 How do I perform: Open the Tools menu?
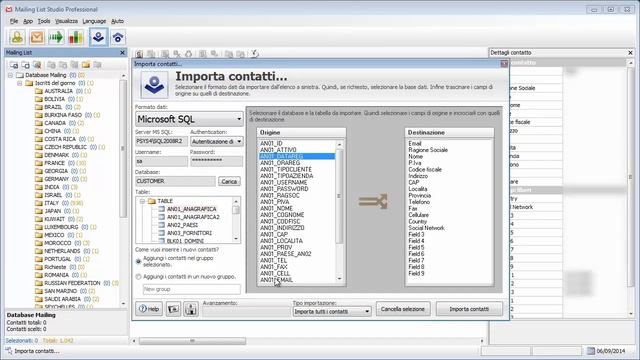coord(44,21)
